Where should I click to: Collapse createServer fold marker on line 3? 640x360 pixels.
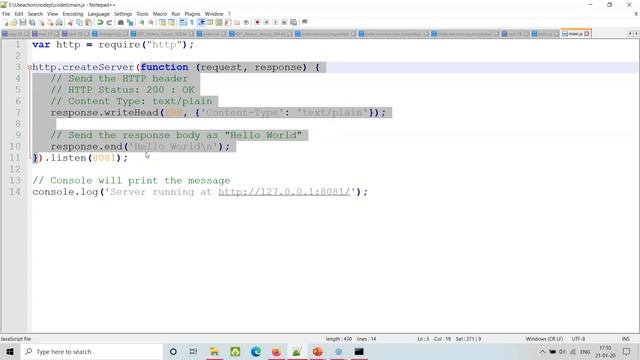(29, 67)
